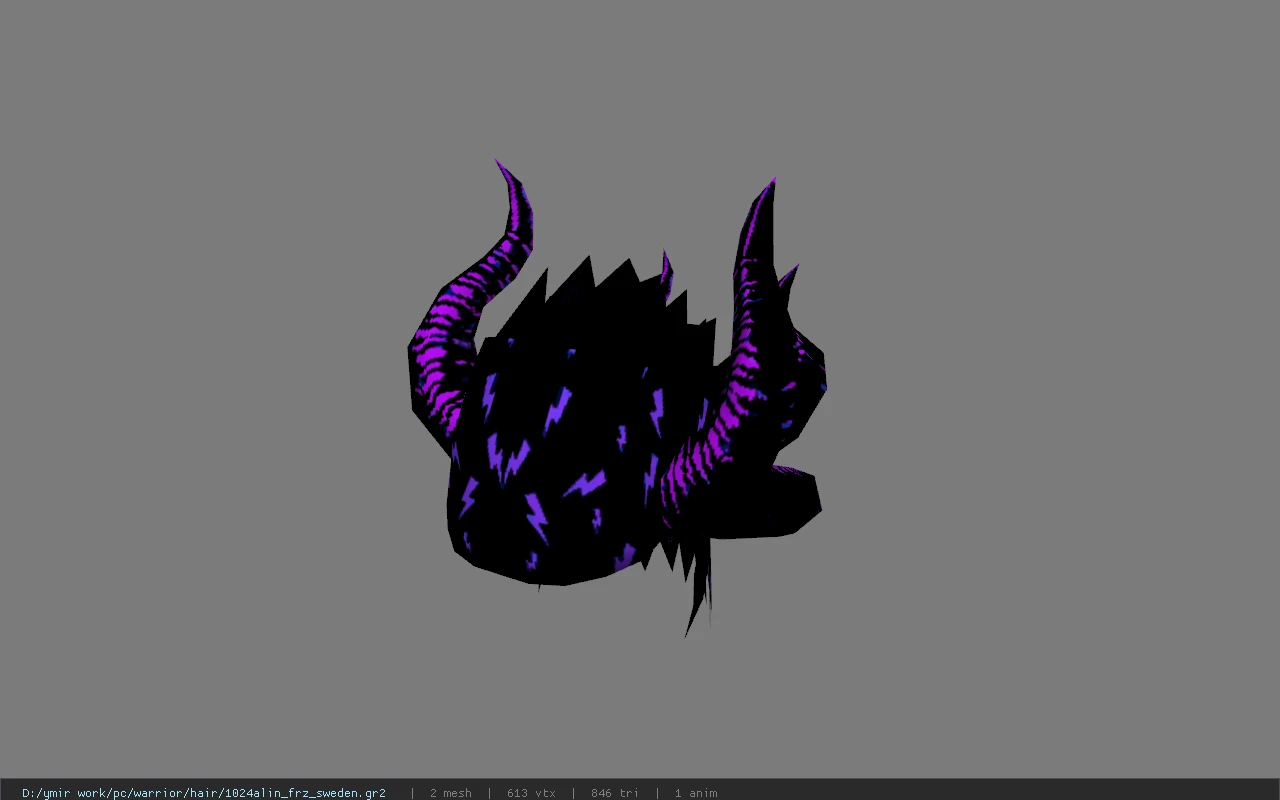Click the loaded .gr2 file path in status bar
This screenshot has width=1280, height=800.
pyautogui.click(x=204, y=793)
